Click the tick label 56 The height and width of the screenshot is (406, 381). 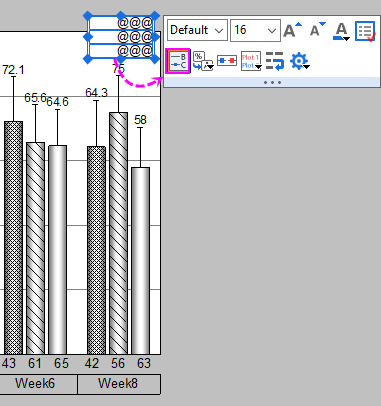[118, 363]
